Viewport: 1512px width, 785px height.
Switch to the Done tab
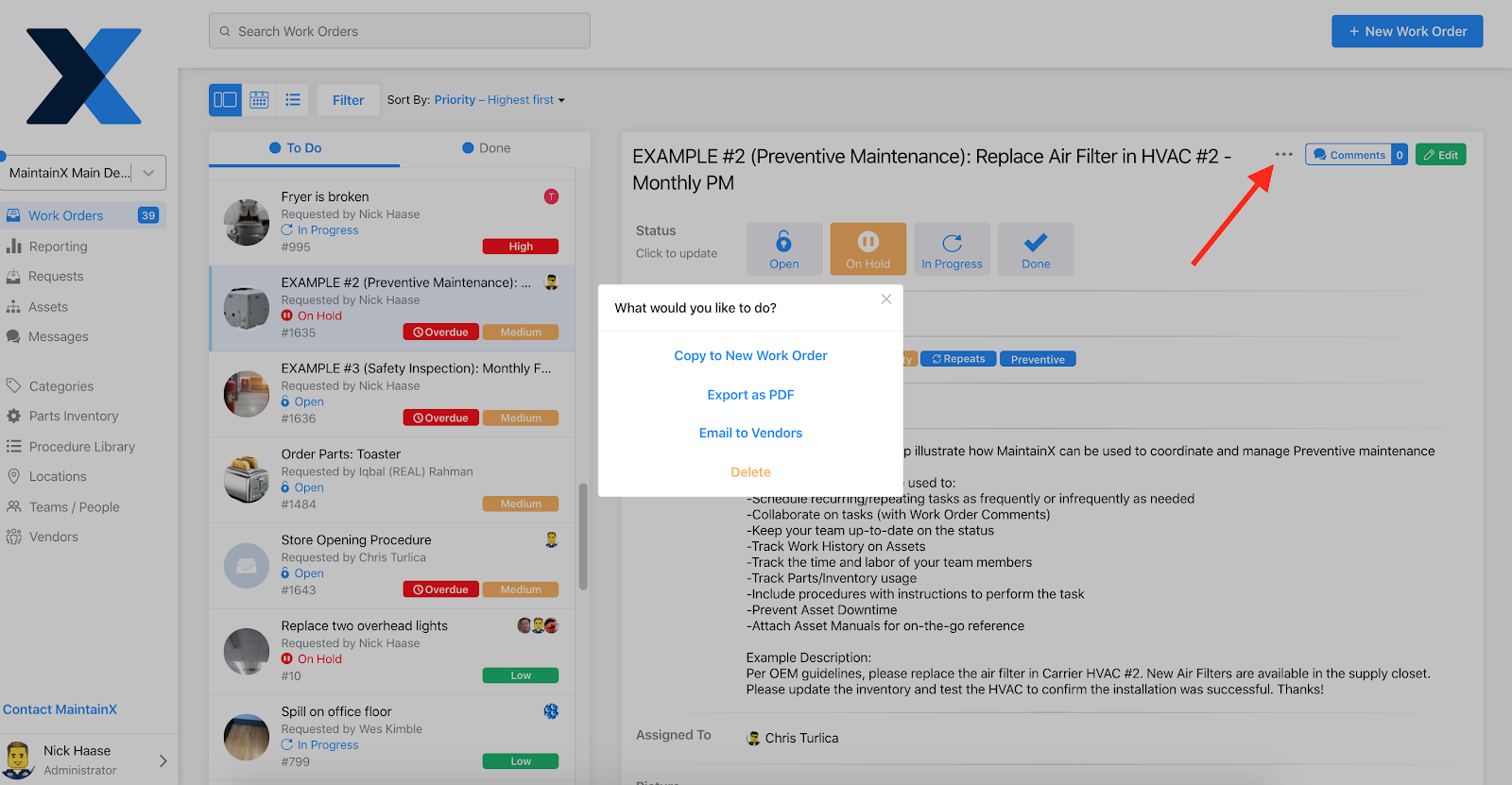click(x=494, y=148)
